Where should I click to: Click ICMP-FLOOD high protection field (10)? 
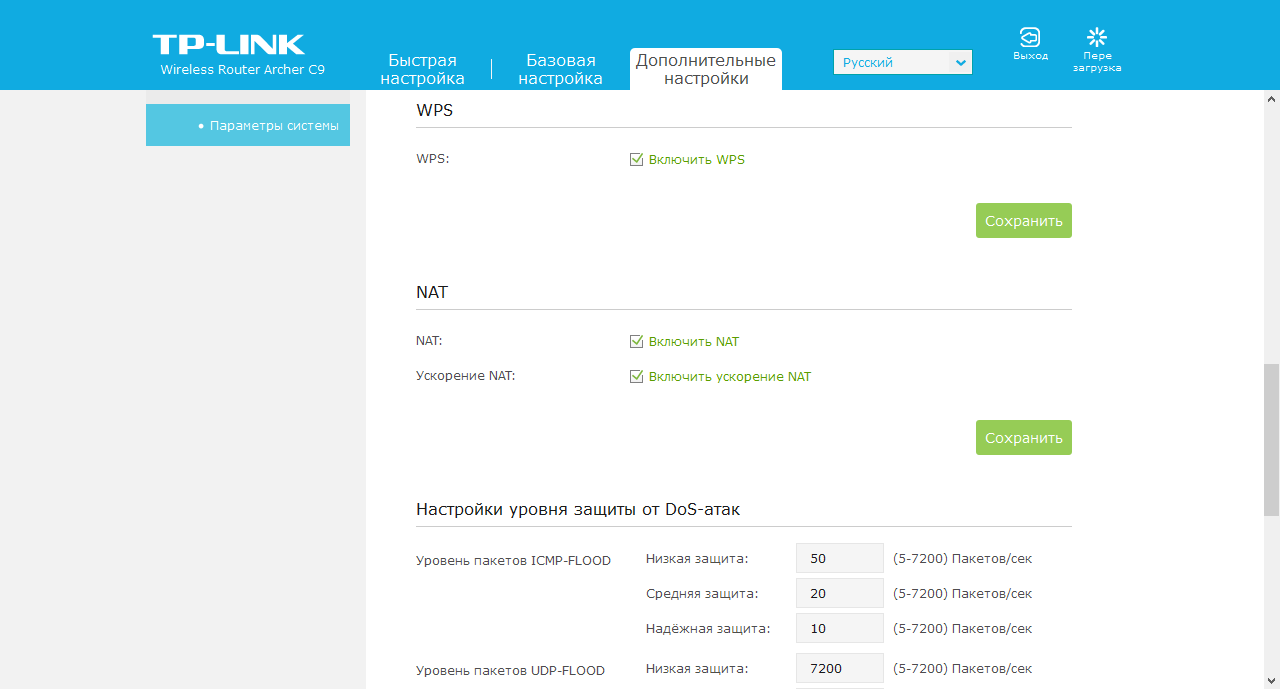pyautogui.click(x=839, y=628)
